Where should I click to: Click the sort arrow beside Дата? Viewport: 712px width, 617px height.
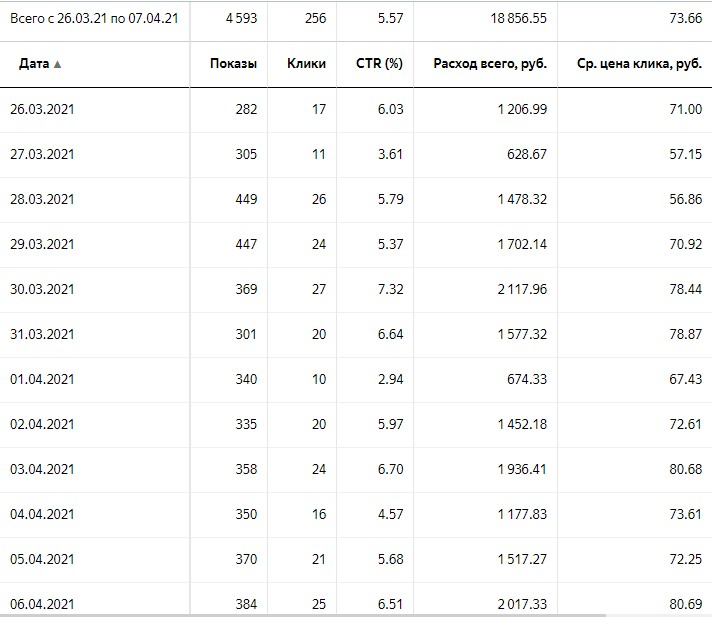57,65
